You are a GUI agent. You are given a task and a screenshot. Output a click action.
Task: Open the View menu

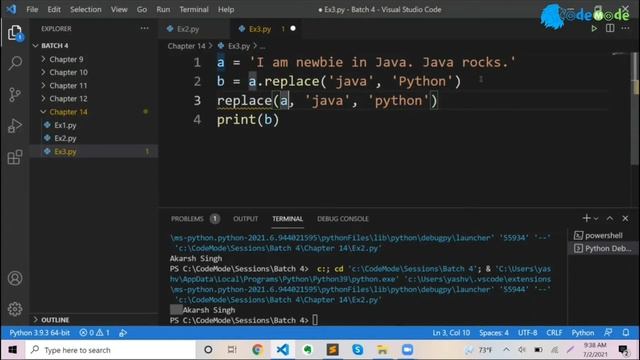pos(119,9)
